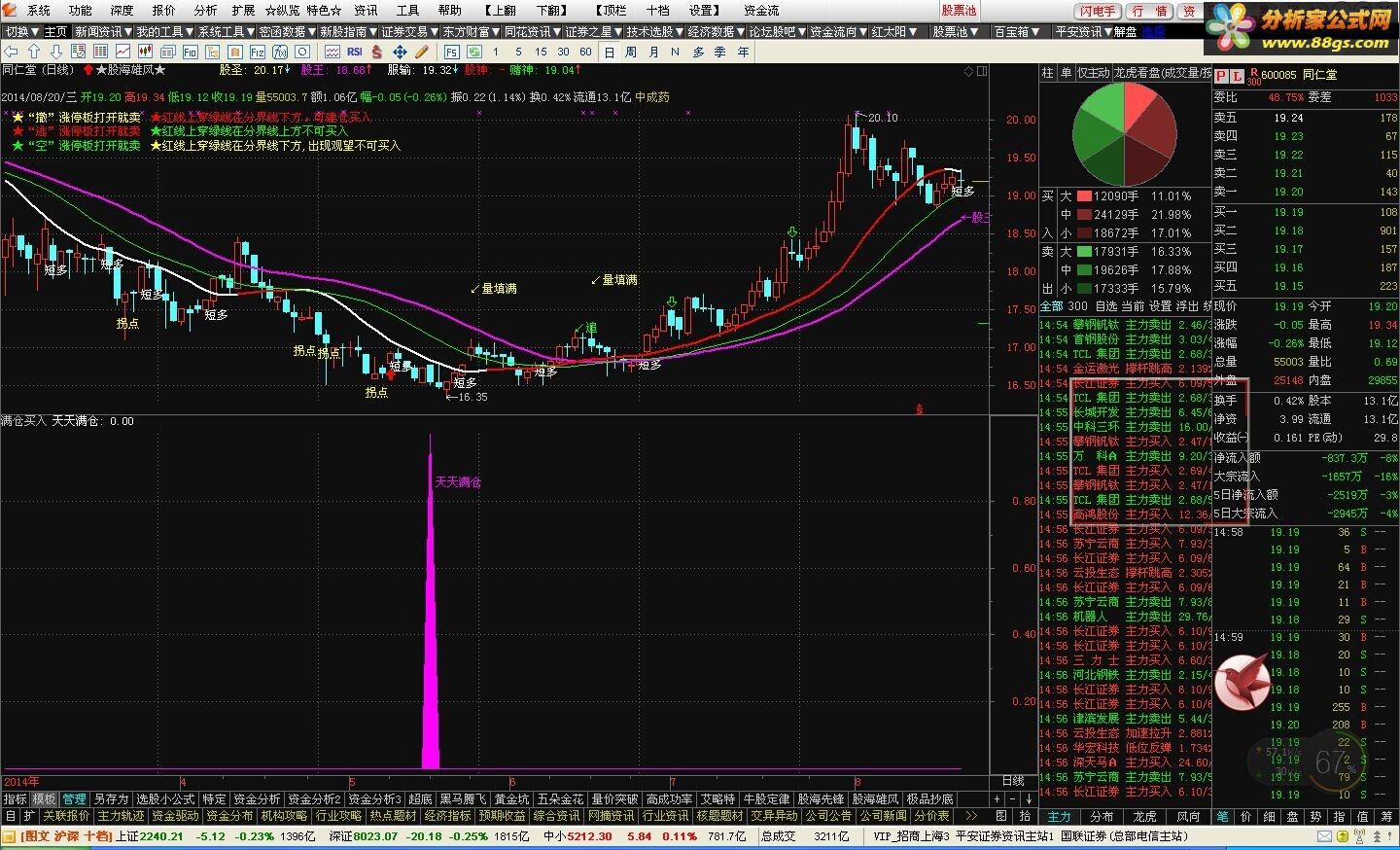Viewport: 1400px width, 850px height.
Task: Click the up arrow previous stock icon
Action: 34,52
